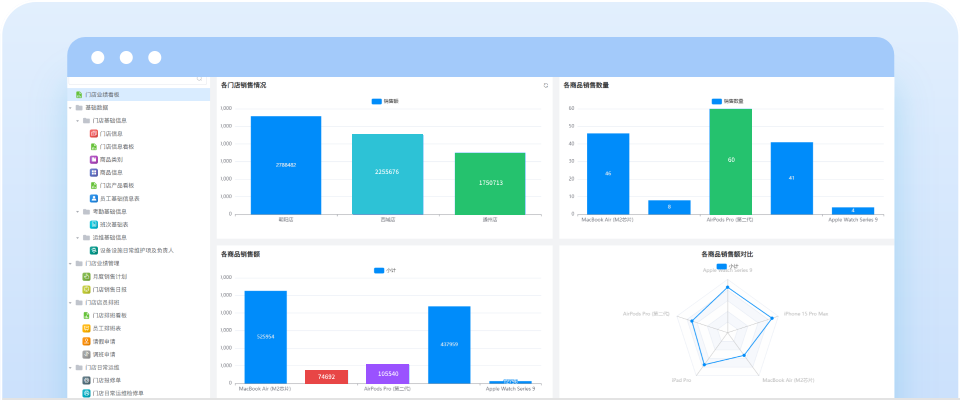Click the short bar labeled 8
The image size is (960, 400).
pos(669,207)
